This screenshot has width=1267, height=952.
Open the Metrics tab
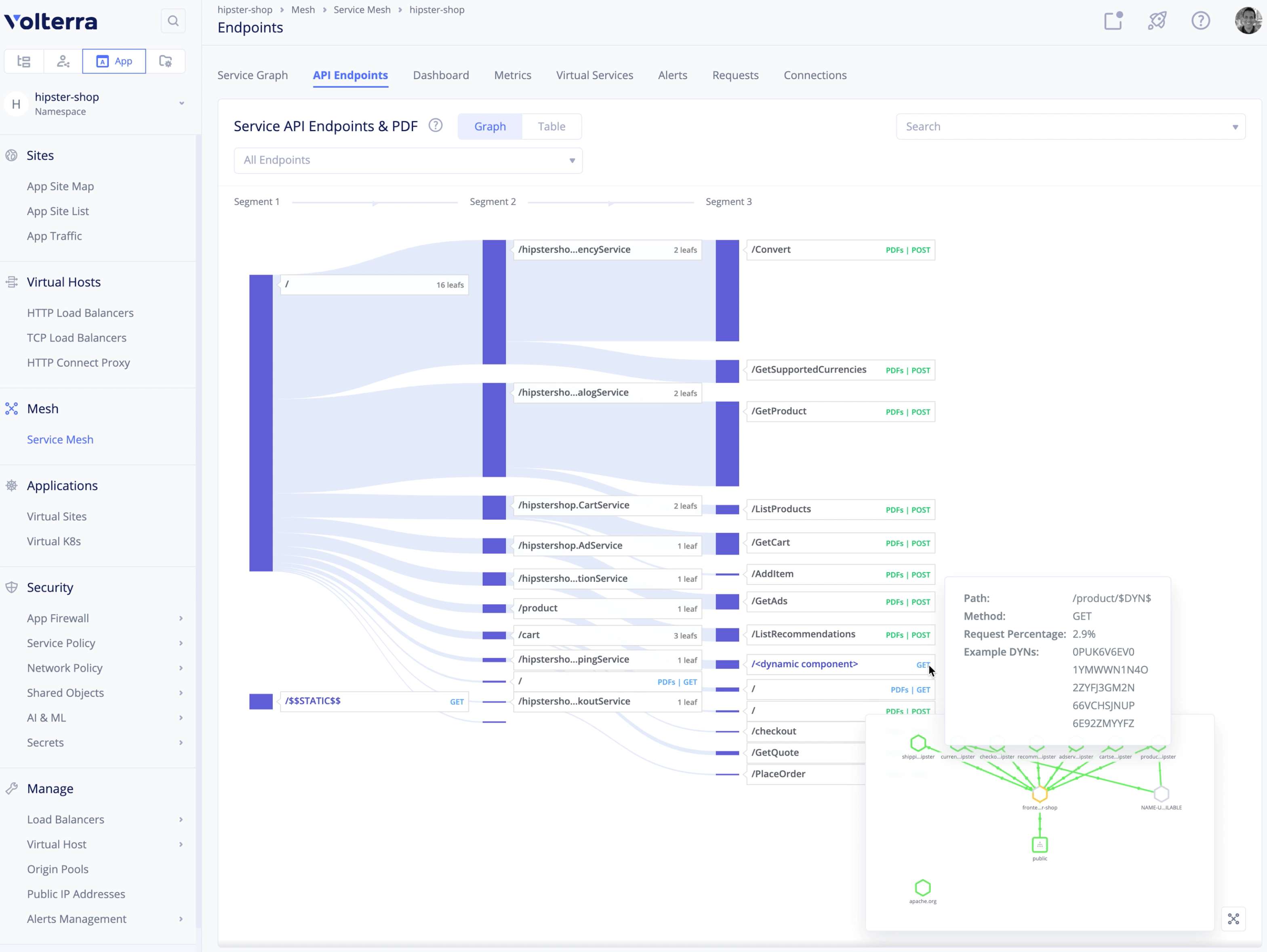(513, 75)
